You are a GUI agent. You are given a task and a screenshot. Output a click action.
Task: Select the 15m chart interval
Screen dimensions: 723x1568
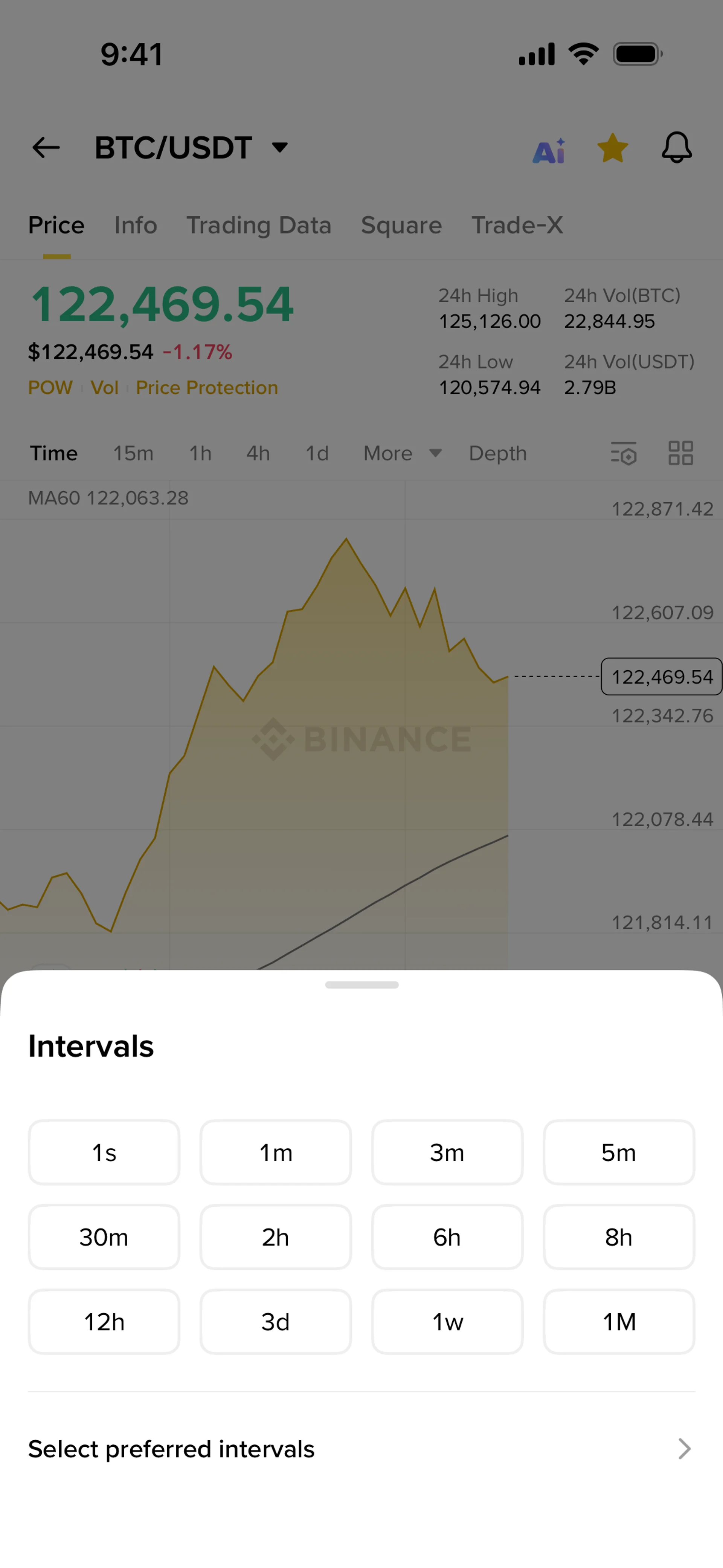coord(133,454)
